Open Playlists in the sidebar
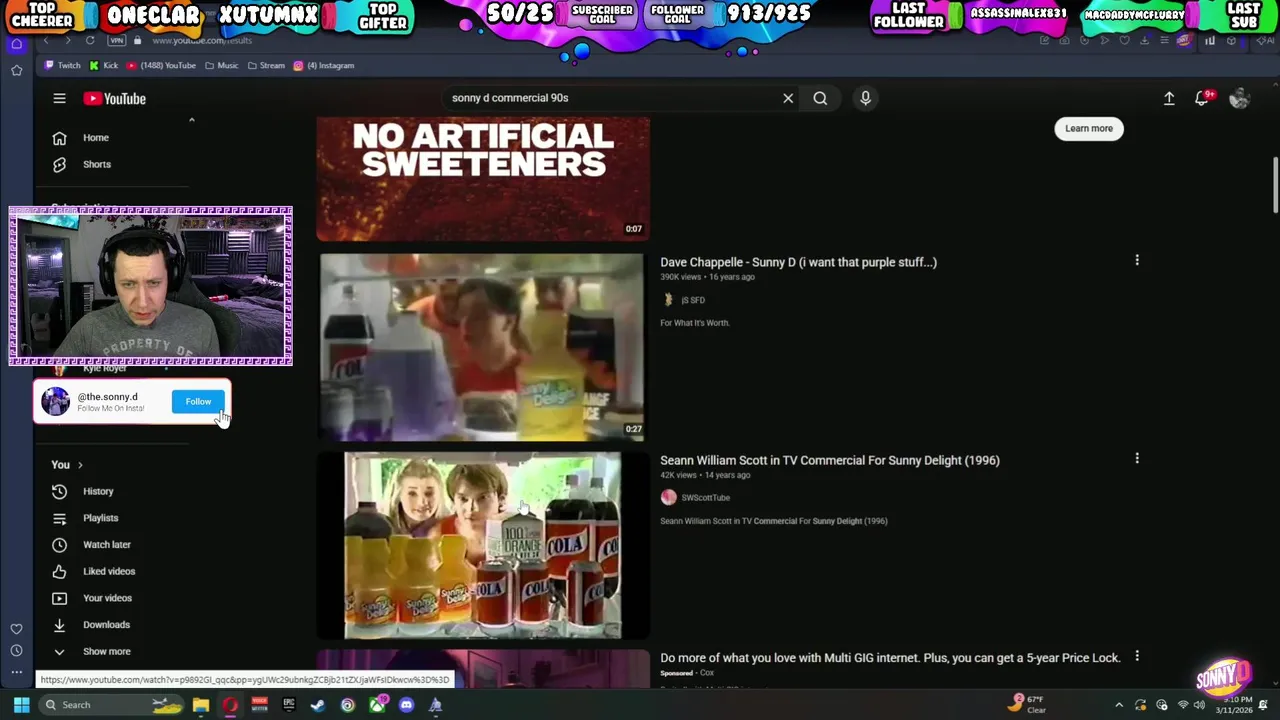The height and width of the screenshot is (720, 1280). point(99,518)
